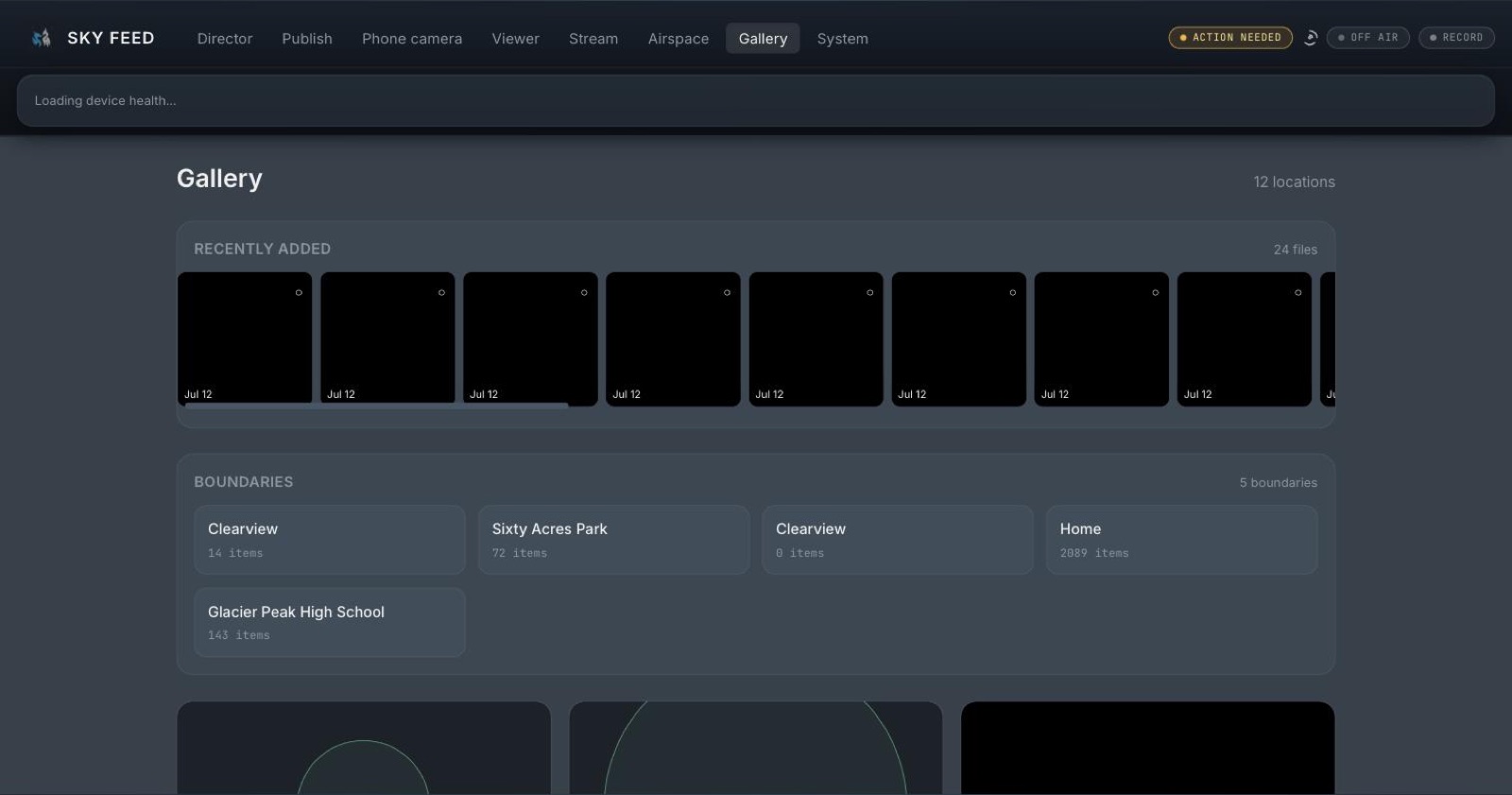1512x795 pixels.
Task: Switch to the Publish tab
Action: tap(307, 39)
